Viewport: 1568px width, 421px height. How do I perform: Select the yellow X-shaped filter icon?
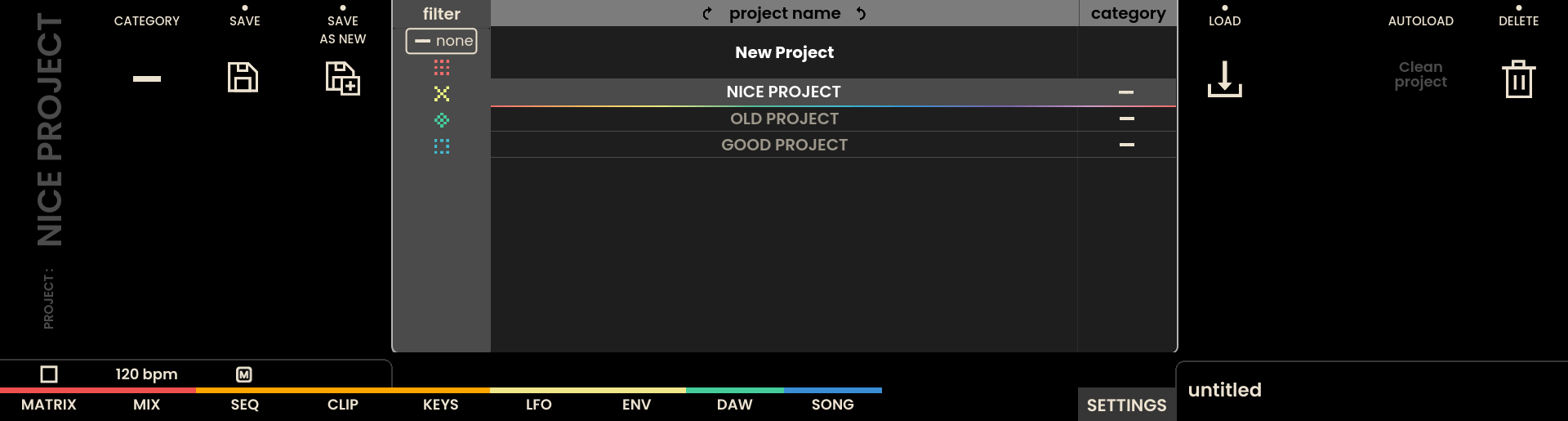[442, 94]
